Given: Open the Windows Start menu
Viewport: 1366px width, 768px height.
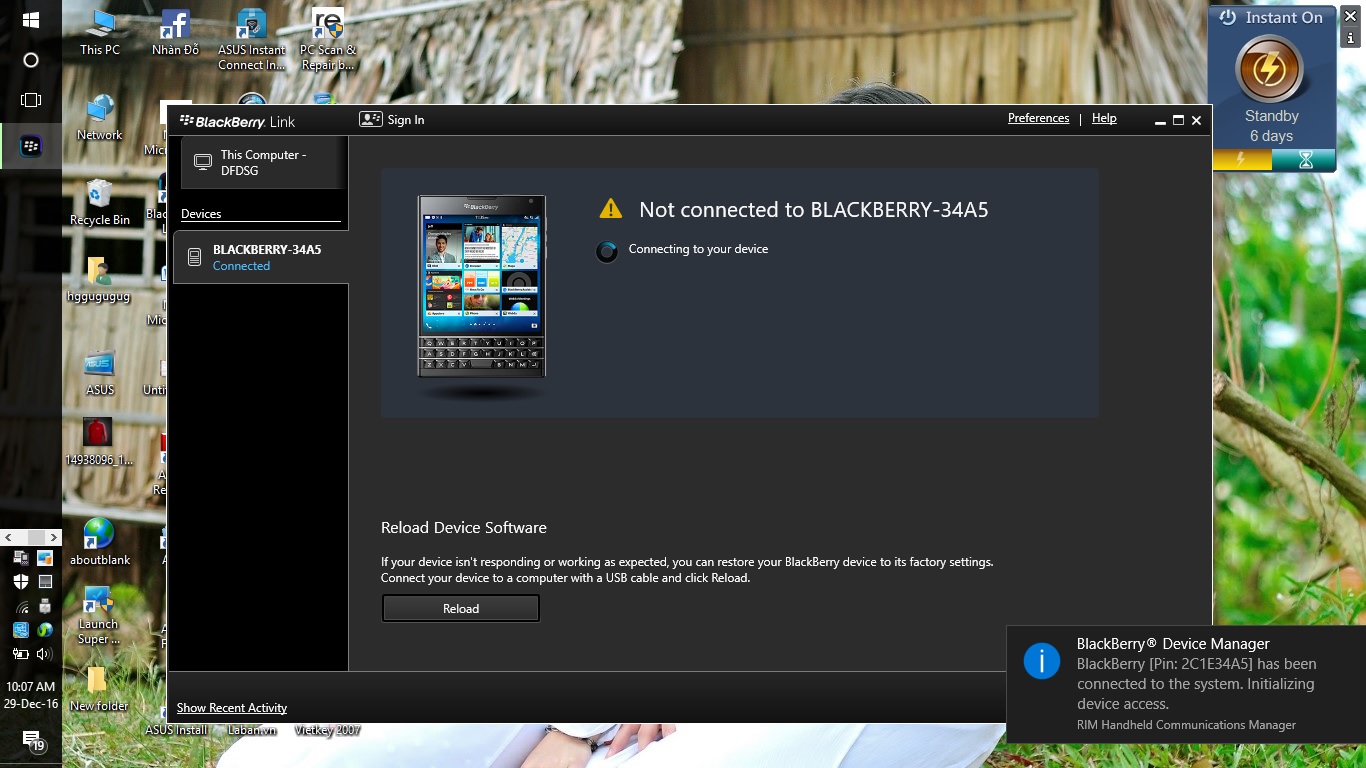Looking at the screenshot, I should tap(30, 20).
